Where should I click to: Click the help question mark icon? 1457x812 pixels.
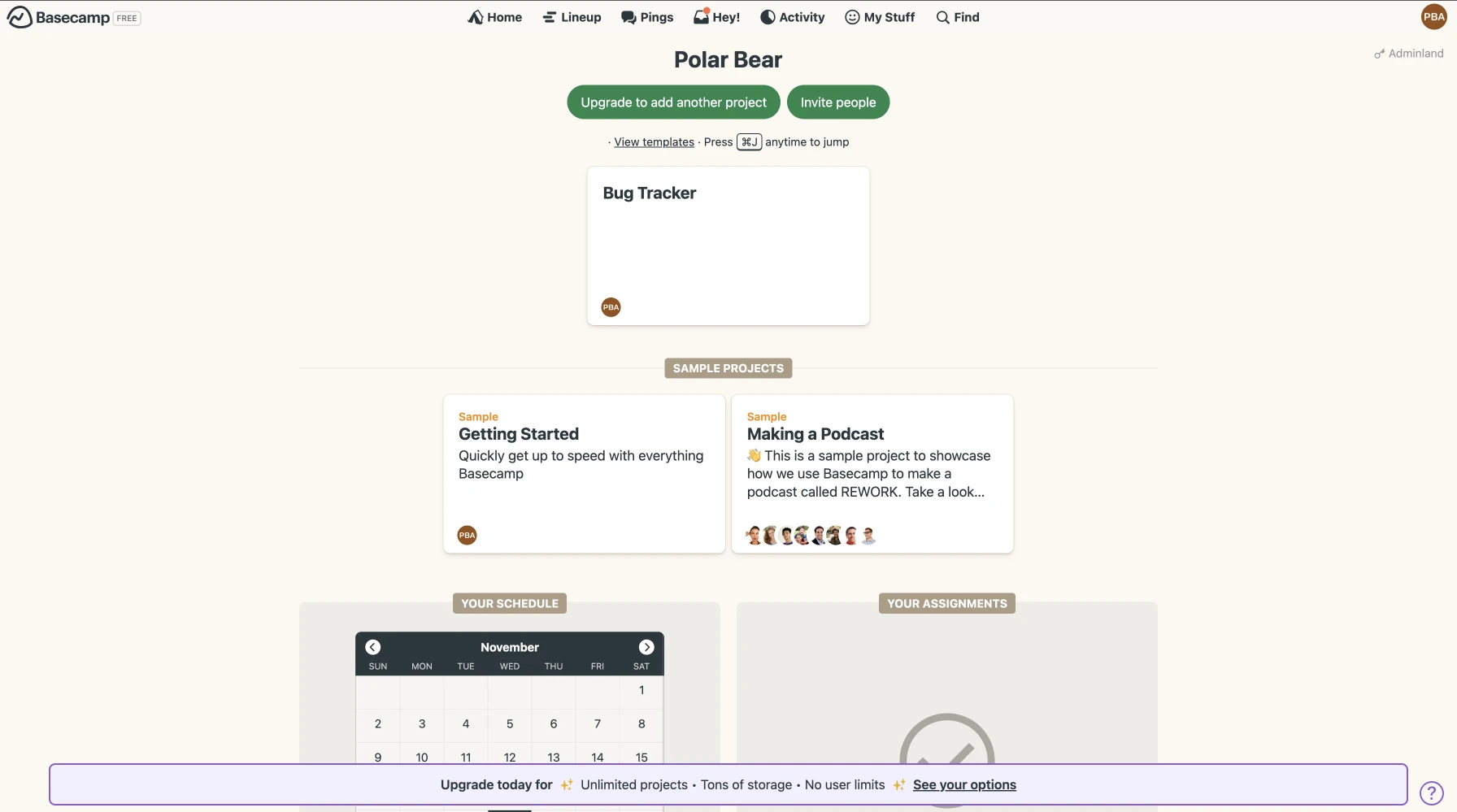click(x=1431, y=792)
